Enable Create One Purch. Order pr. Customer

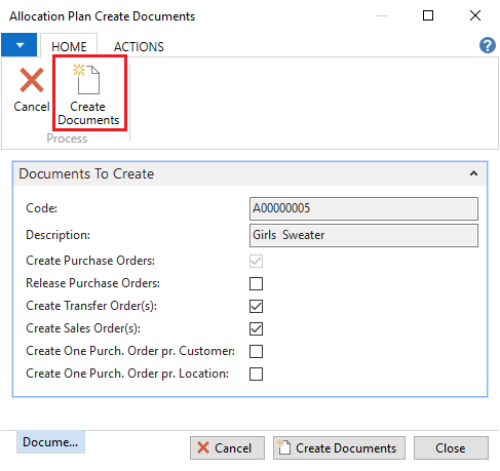pyautogui.click(x=256, y=351)
